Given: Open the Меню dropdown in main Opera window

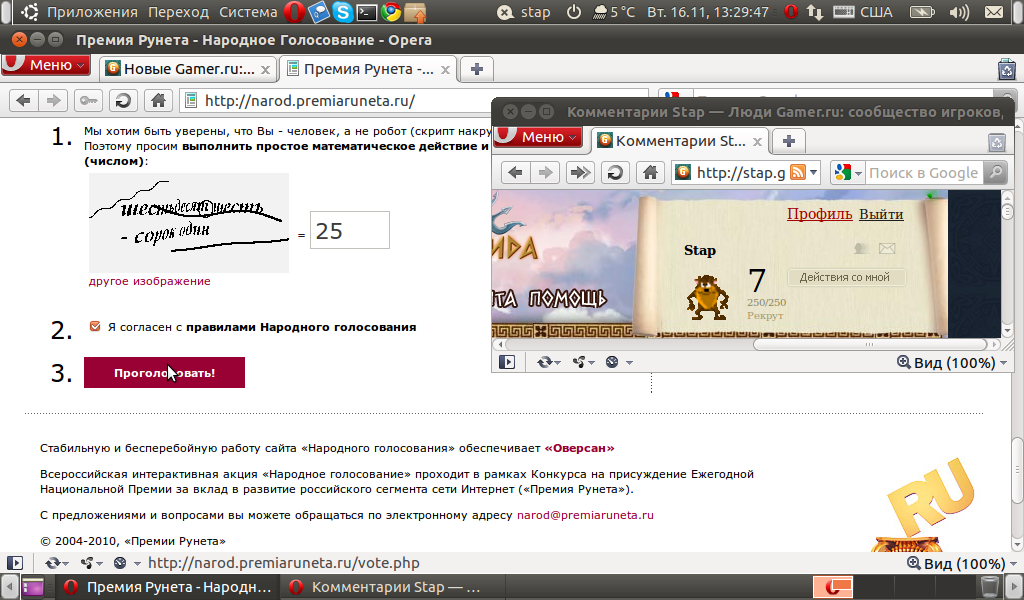Looking at the screenshot, I should click(x=45, y=65).
